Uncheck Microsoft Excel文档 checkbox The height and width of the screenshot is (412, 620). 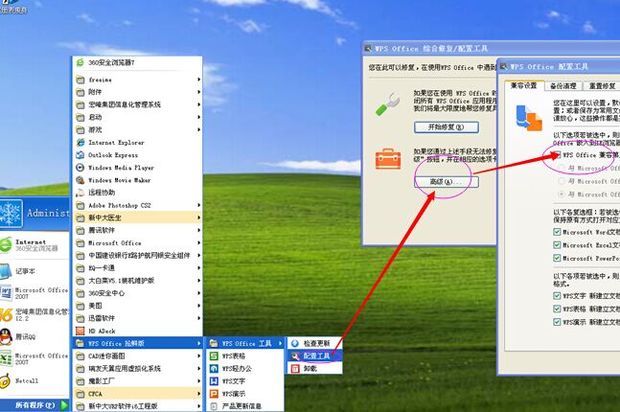tap(557, 245)
